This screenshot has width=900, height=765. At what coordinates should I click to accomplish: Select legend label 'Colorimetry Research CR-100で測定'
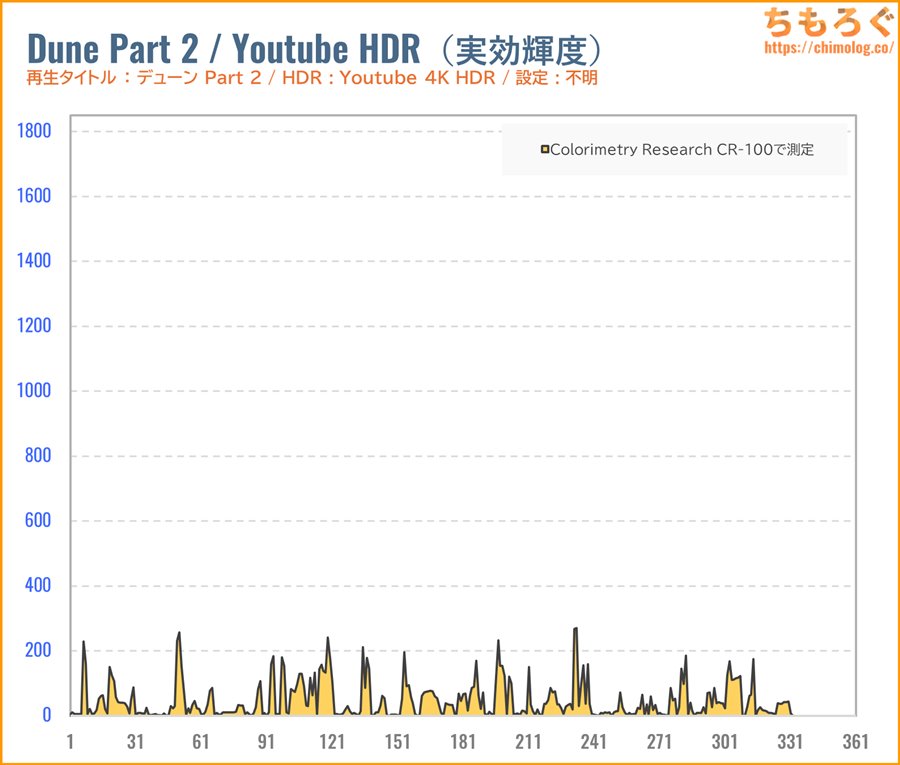click(682, 150)
